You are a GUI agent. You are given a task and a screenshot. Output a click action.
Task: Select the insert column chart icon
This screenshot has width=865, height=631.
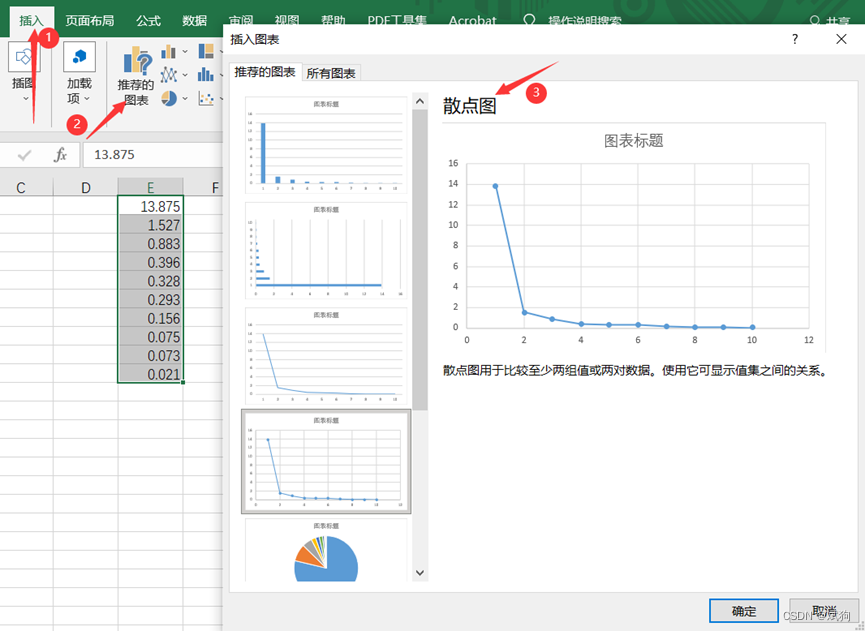tap(169, 51)
